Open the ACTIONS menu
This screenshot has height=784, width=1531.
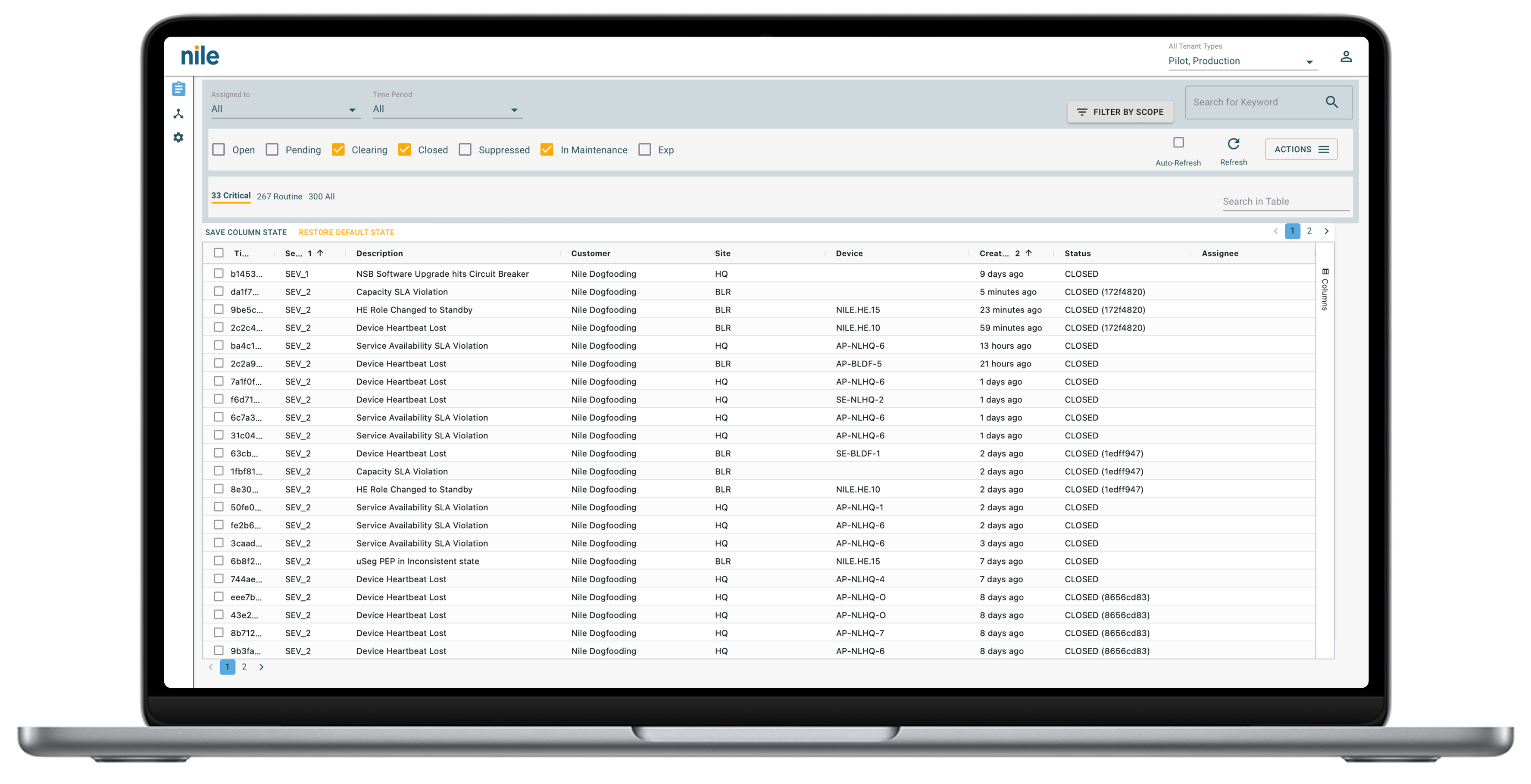(x=1301, y=149)
